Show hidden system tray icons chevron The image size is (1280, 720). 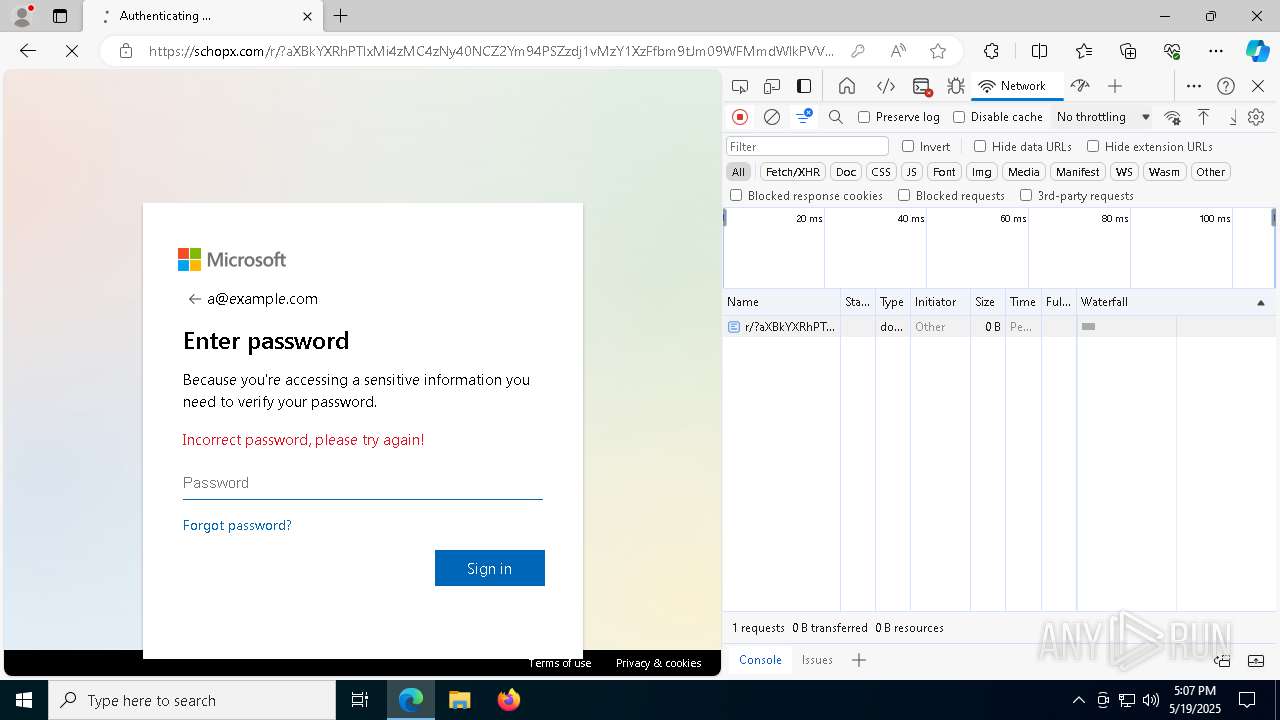click(x=1078, y=700)
